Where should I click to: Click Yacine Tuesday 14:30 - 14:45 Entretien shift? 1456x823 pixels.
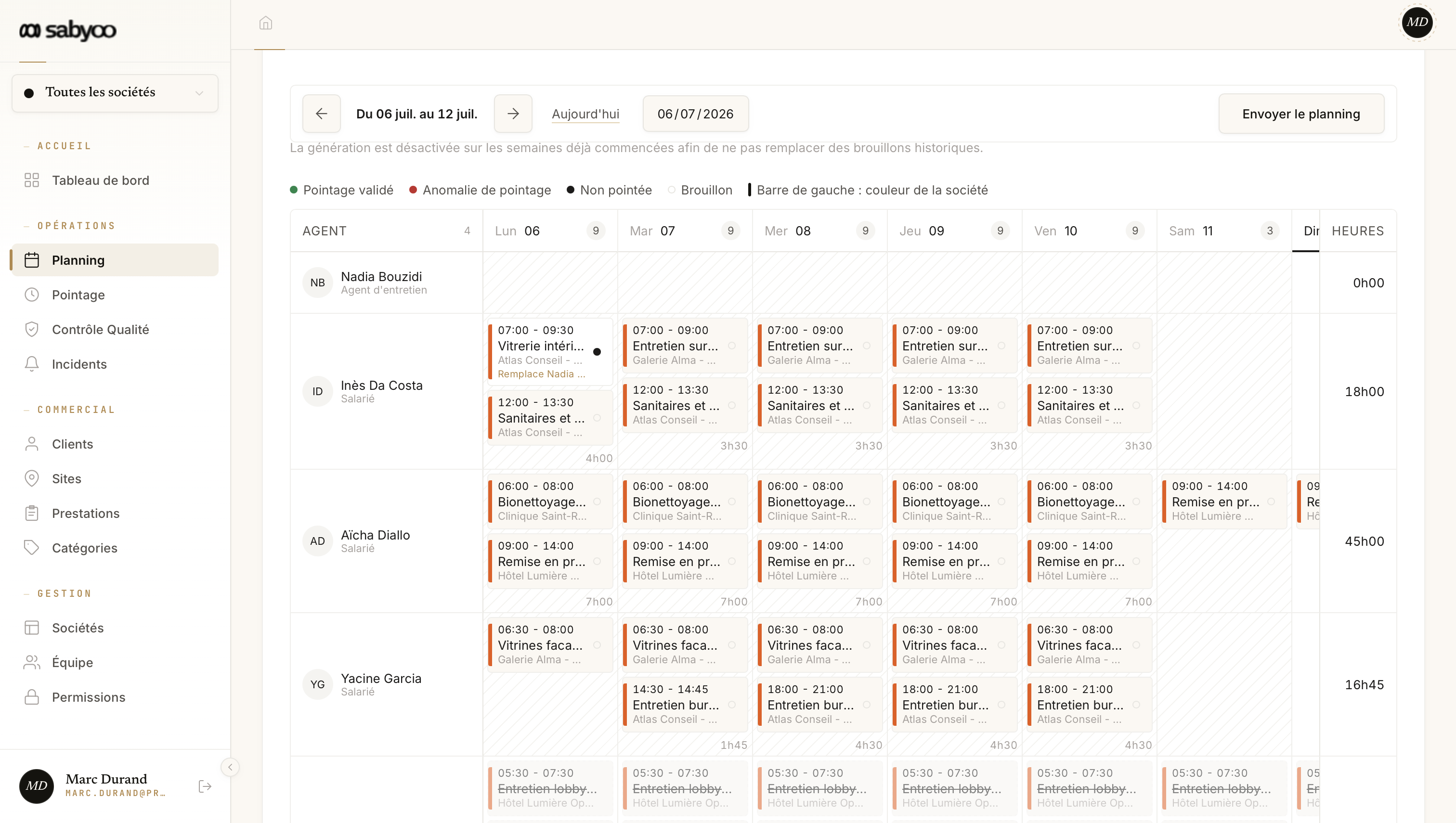point(685,704)
